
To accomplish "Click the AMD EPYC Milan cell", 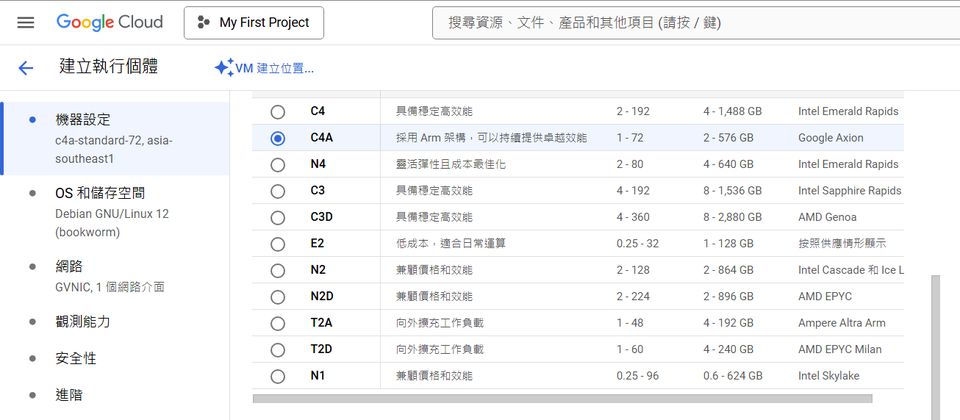I will (x=840, y=349).
